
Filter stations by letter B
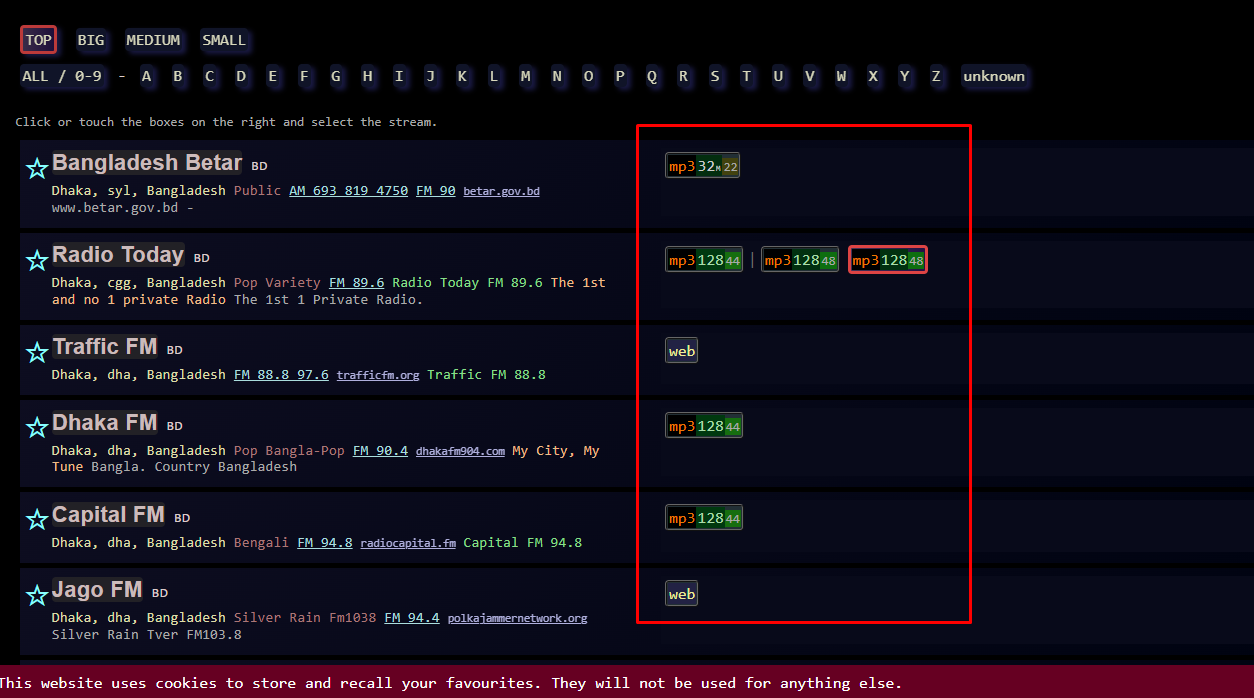[178, 76]
